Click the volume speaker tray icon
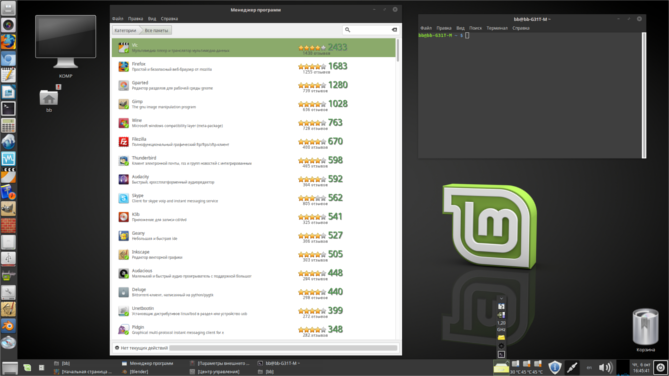Image resolution: width=669 pixels, height=376 pixels. point(605,367)
